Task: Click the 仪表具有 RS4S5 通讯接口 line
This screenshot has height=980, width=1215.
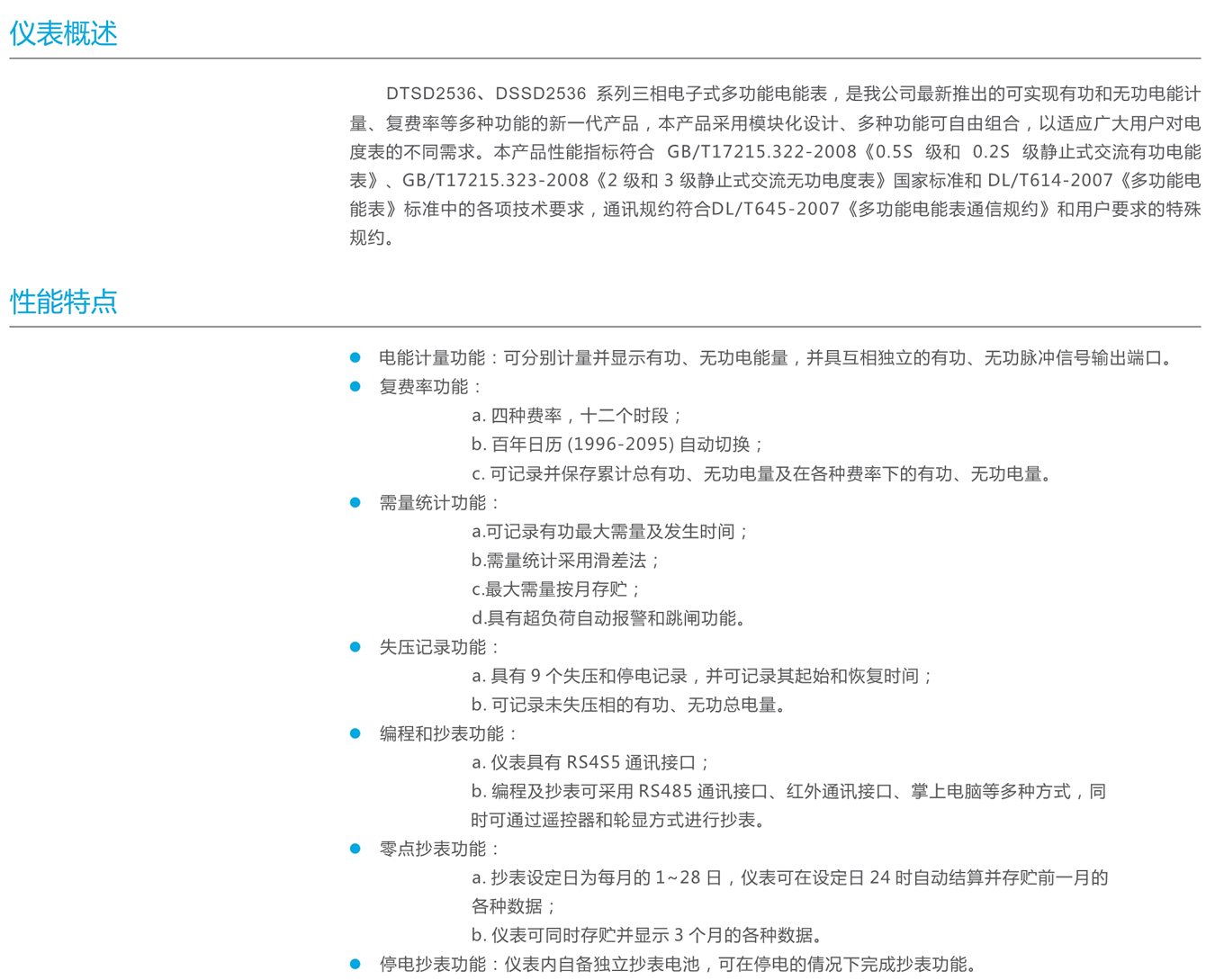Action: tap(590, 762)
